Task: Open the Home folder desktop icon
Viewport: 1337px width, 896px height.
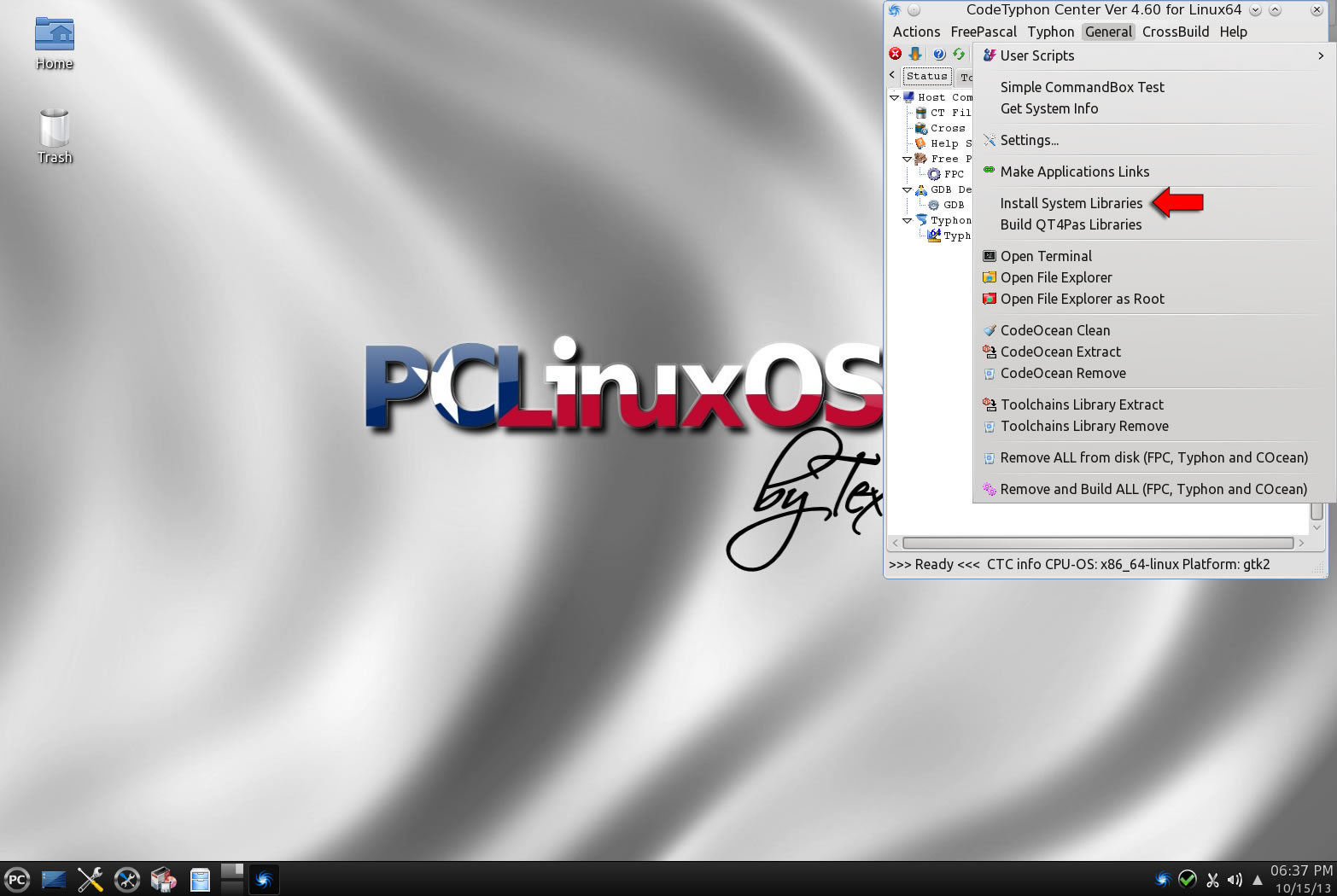Action: (54, 44)
